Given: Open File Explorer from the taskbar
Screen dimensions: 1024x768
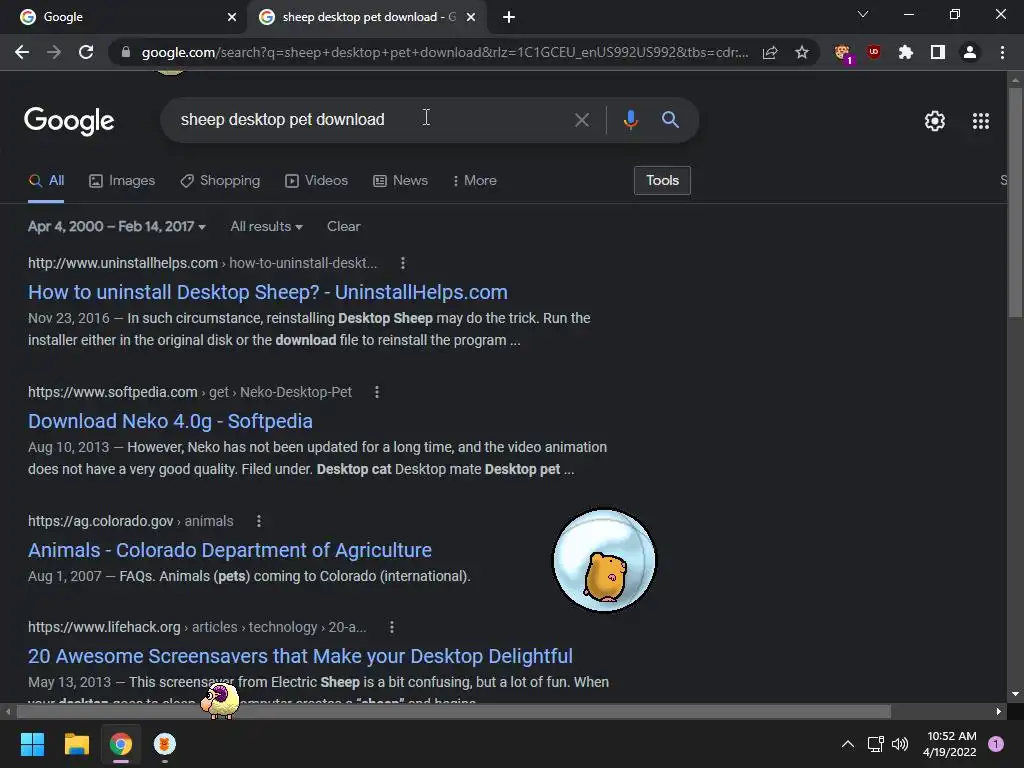Looking at the screenshot, I should tap(76, 744).
